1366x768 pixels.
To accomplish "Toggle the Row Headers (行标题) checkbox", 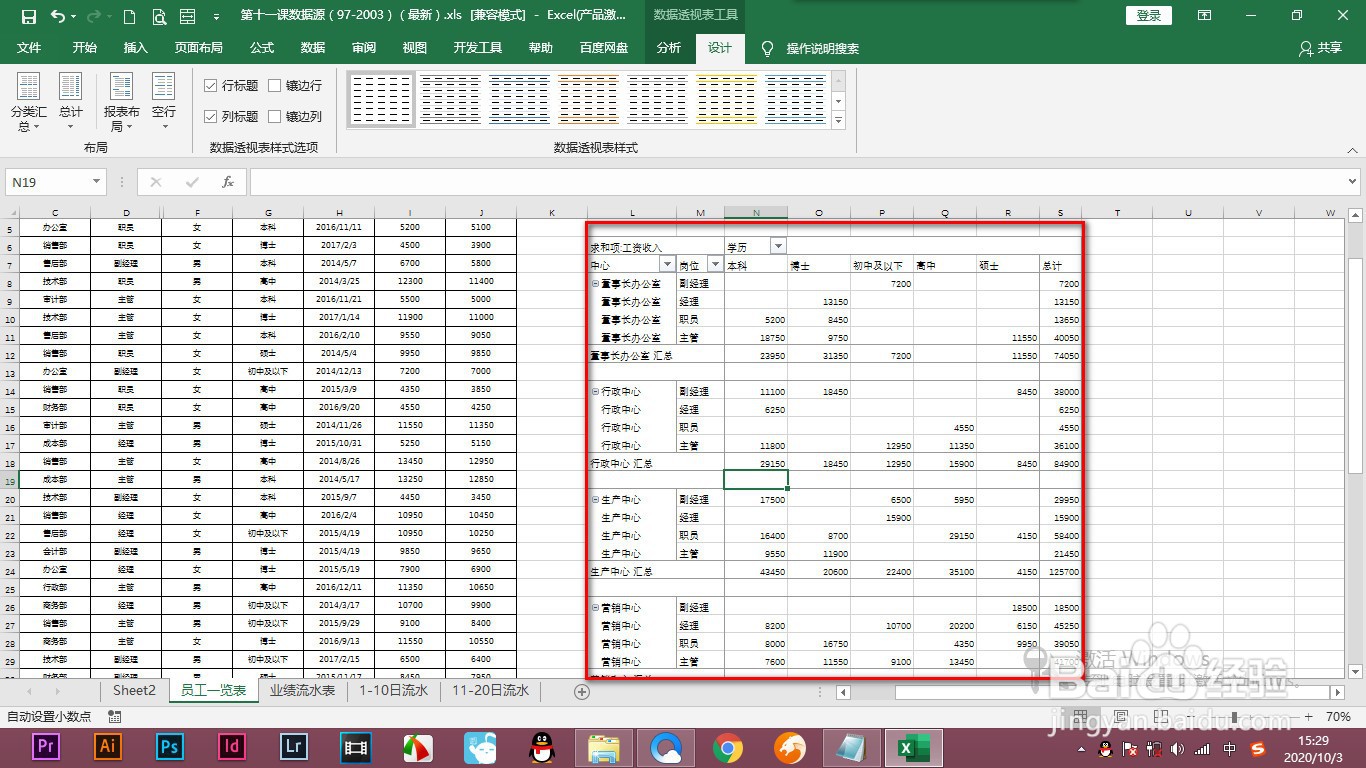I will (x=211, y=86).
